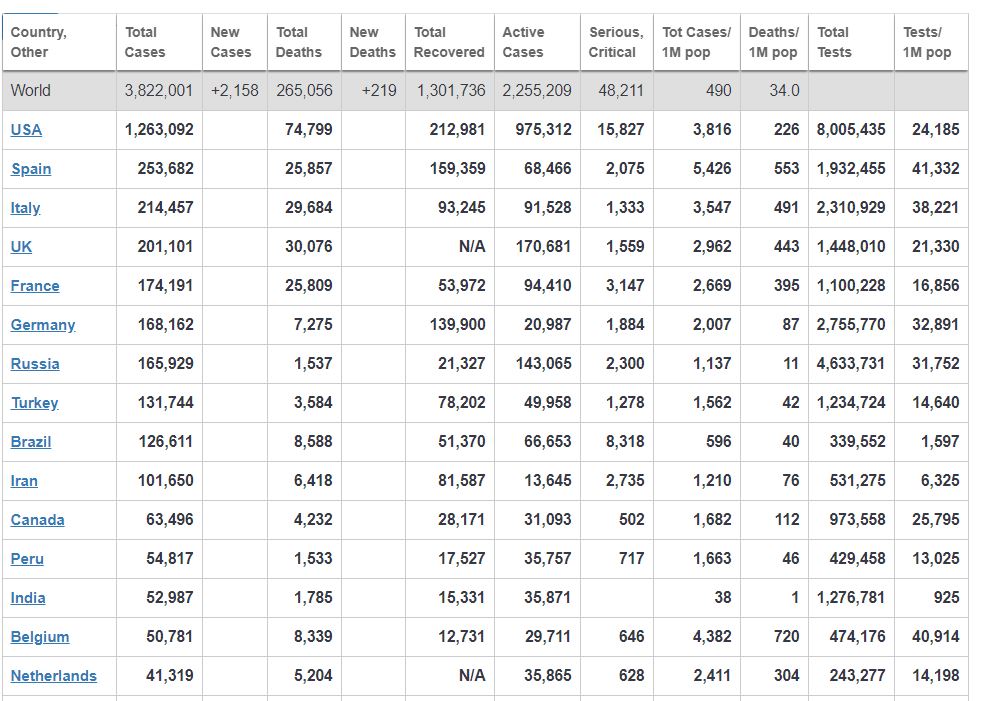Open the USA country link
This screenshot has width=982, height=701.
point(26,130)
